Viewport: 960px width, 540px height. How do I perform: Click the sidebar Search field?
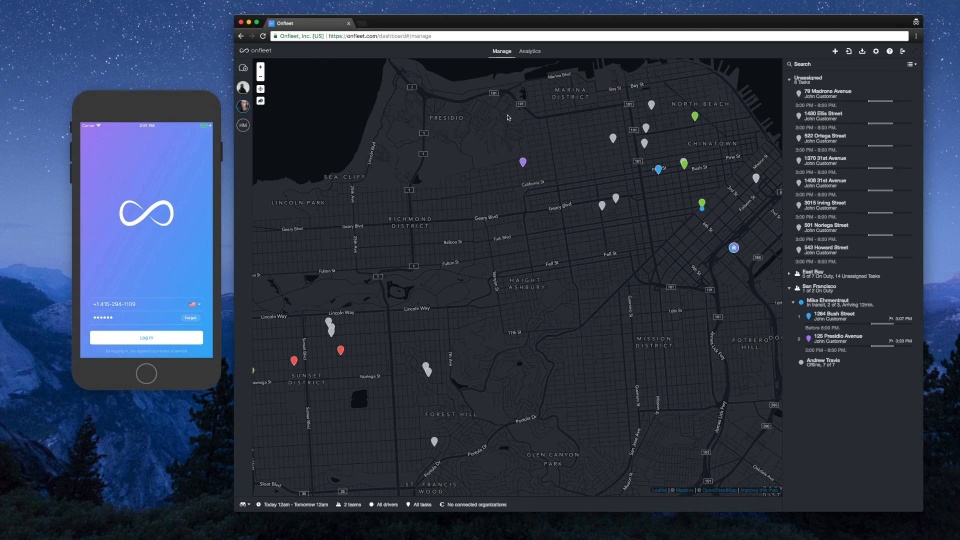840,64
